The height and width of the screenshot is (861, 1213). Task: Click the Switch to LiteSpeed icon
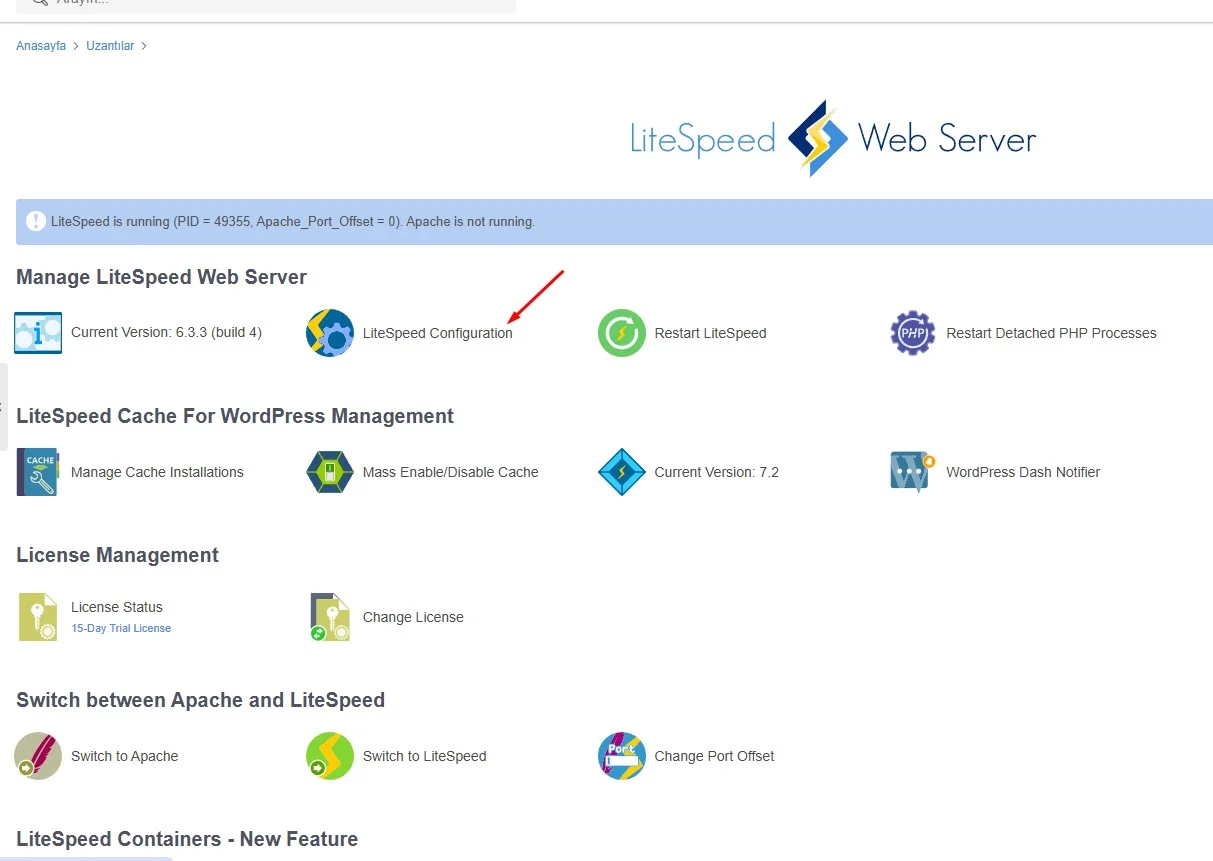click(329, 756)
